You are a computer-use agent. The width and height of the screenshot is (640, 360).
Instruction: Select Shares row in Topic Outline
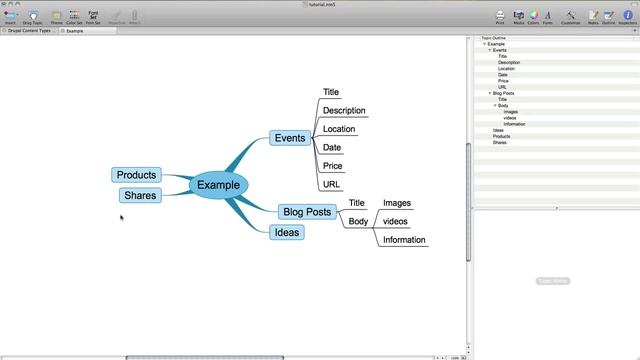557,142
